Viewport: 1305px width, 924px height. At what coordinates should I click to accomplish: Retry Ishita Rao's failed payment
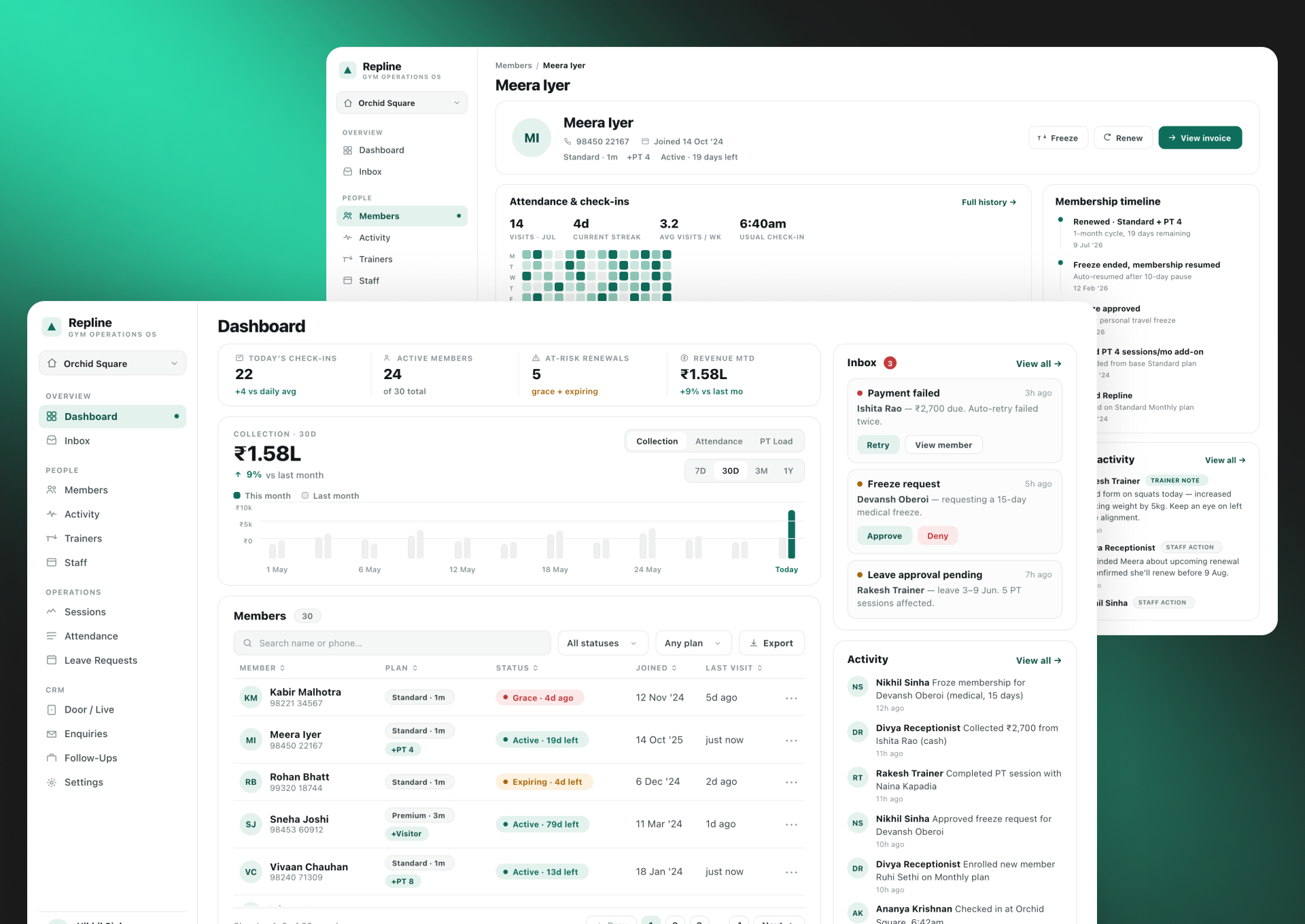(877, 445)
